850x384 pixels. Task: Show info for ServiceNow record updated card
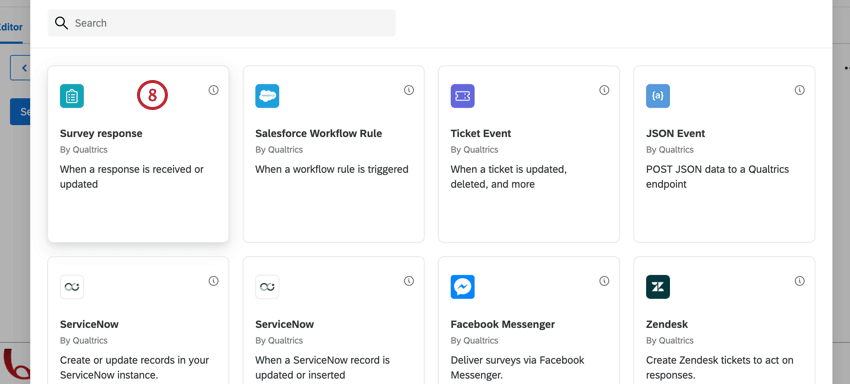pos(409,281)
